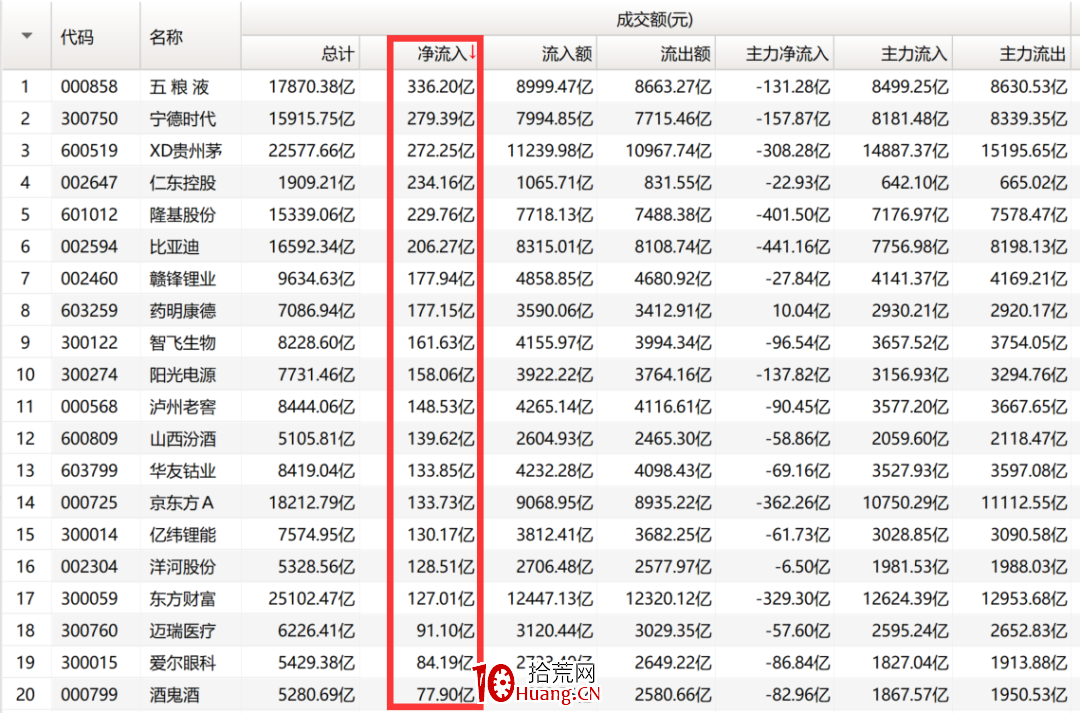Select stock code 300059
Image resolution: width=1080 pixels, height=713 pixels.
(x=90, y=599)
